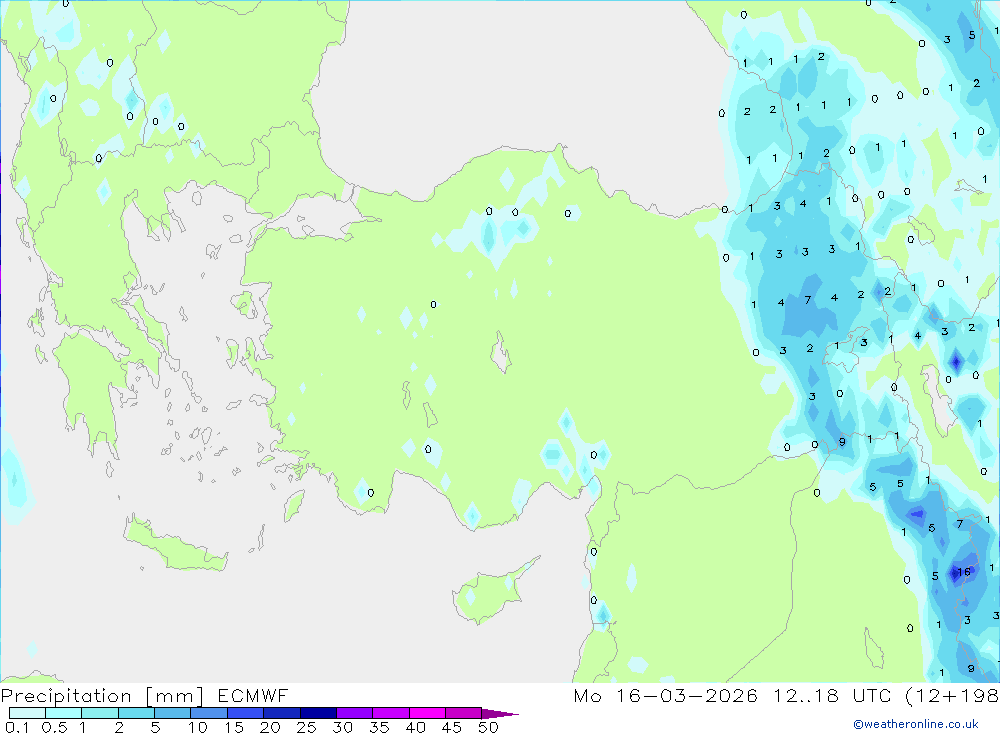This screenshot has width=1000, height=733.
Task: Click the '10' legend scale label
Action: [x=197, y=727]
